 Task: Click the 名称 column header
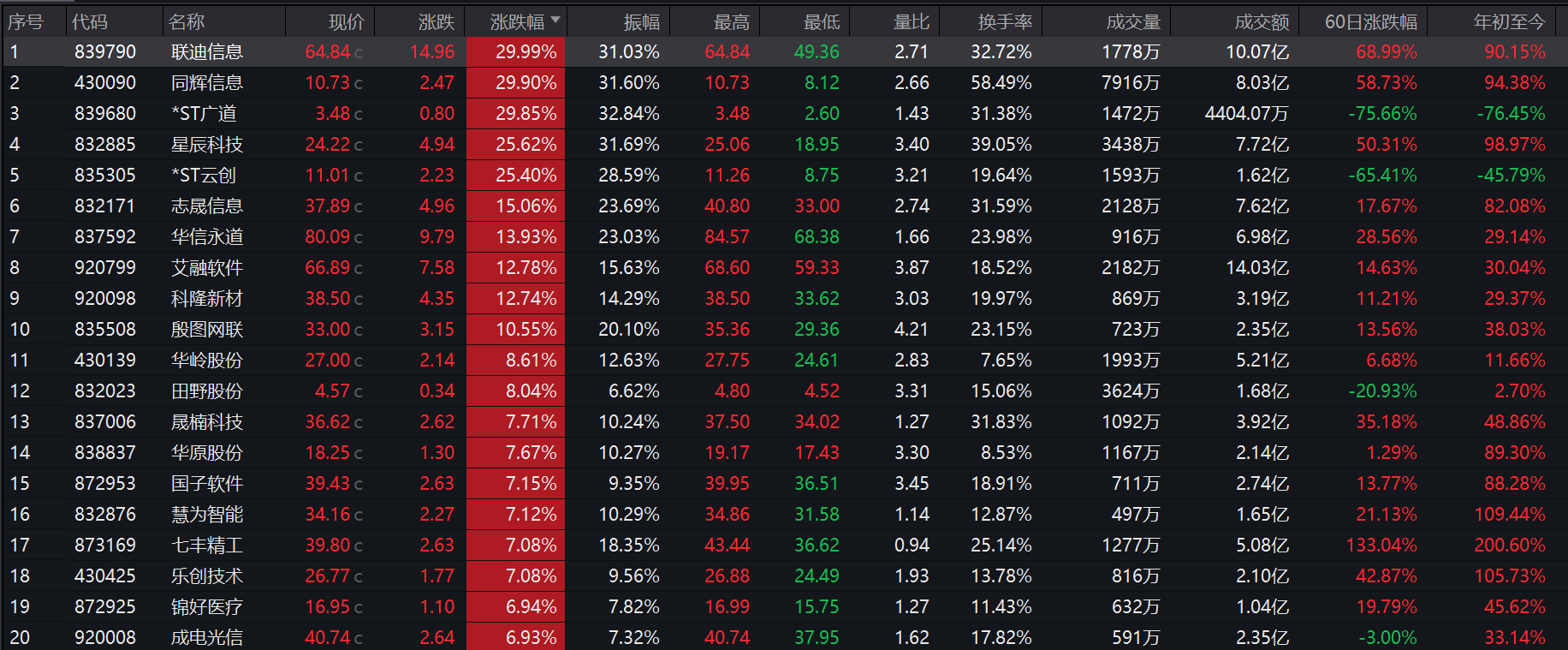coord(187,22)
